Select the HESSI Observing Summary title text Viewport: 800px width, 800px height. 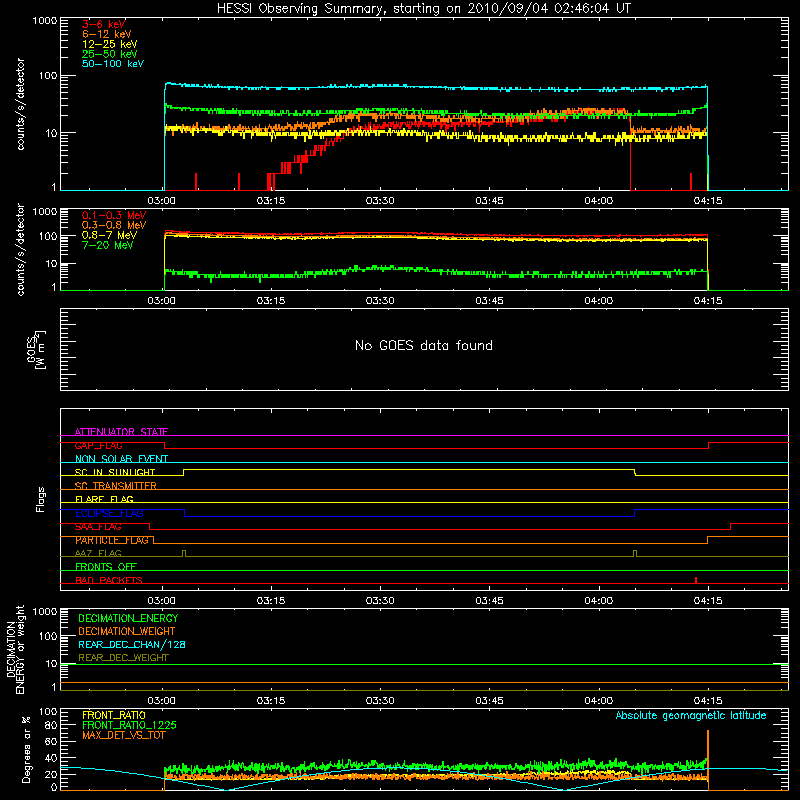(423, 8)
